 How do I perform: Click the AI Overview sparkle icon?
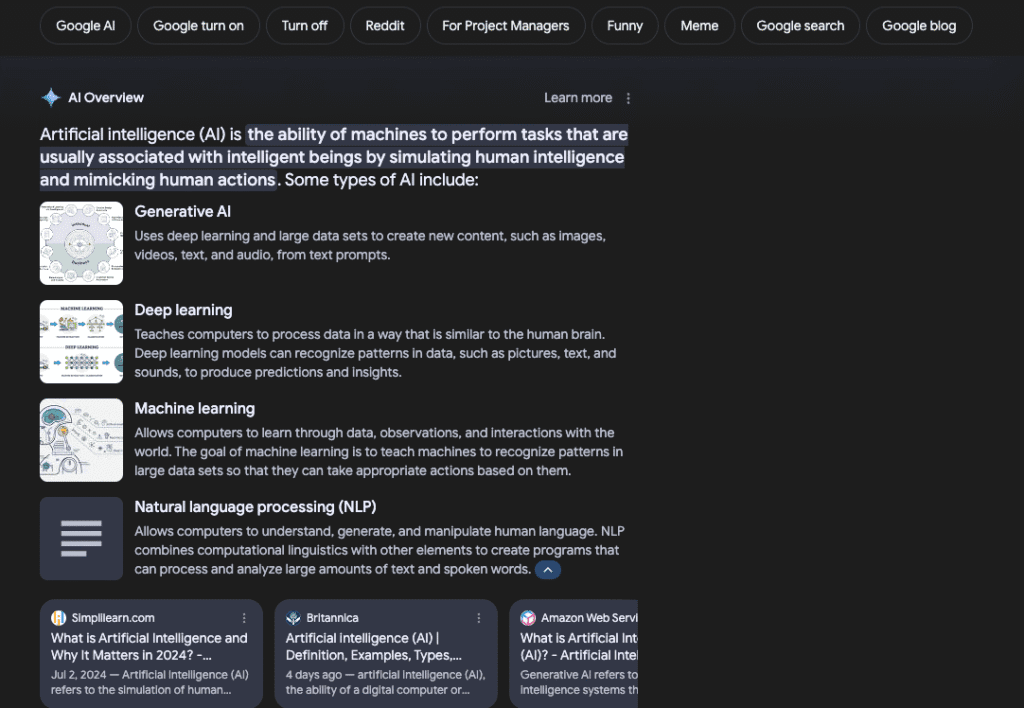click(51, 97)
